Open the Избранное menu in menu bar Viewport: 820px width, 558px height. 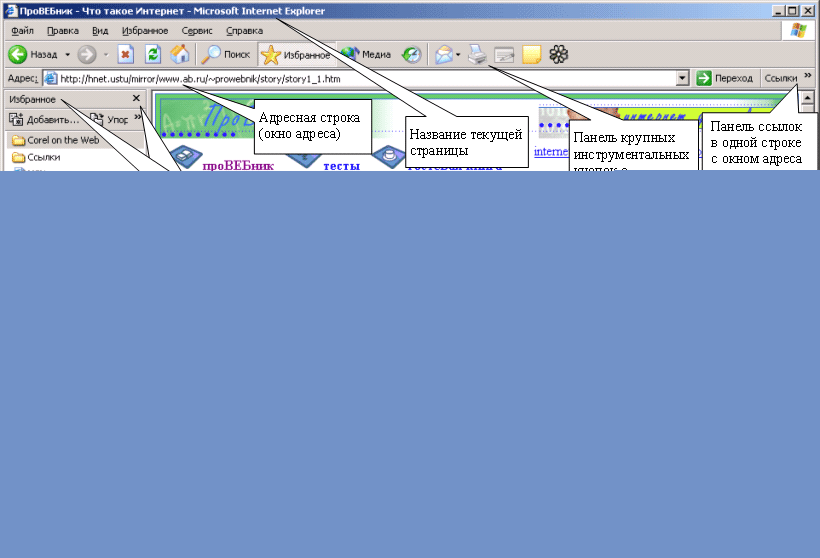point(145,31)
